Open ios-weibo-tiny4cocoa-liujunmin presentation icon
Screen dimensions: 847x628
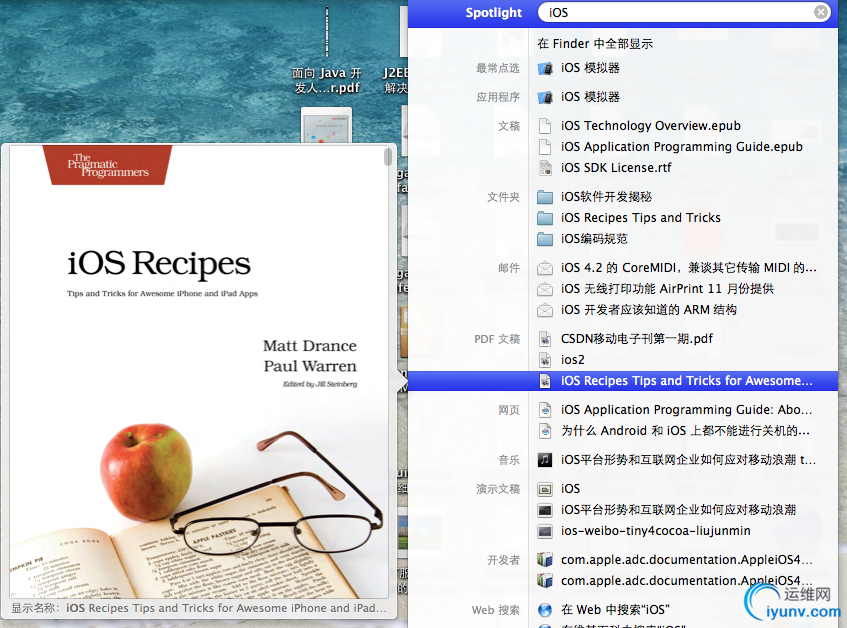tap(545, 531)
